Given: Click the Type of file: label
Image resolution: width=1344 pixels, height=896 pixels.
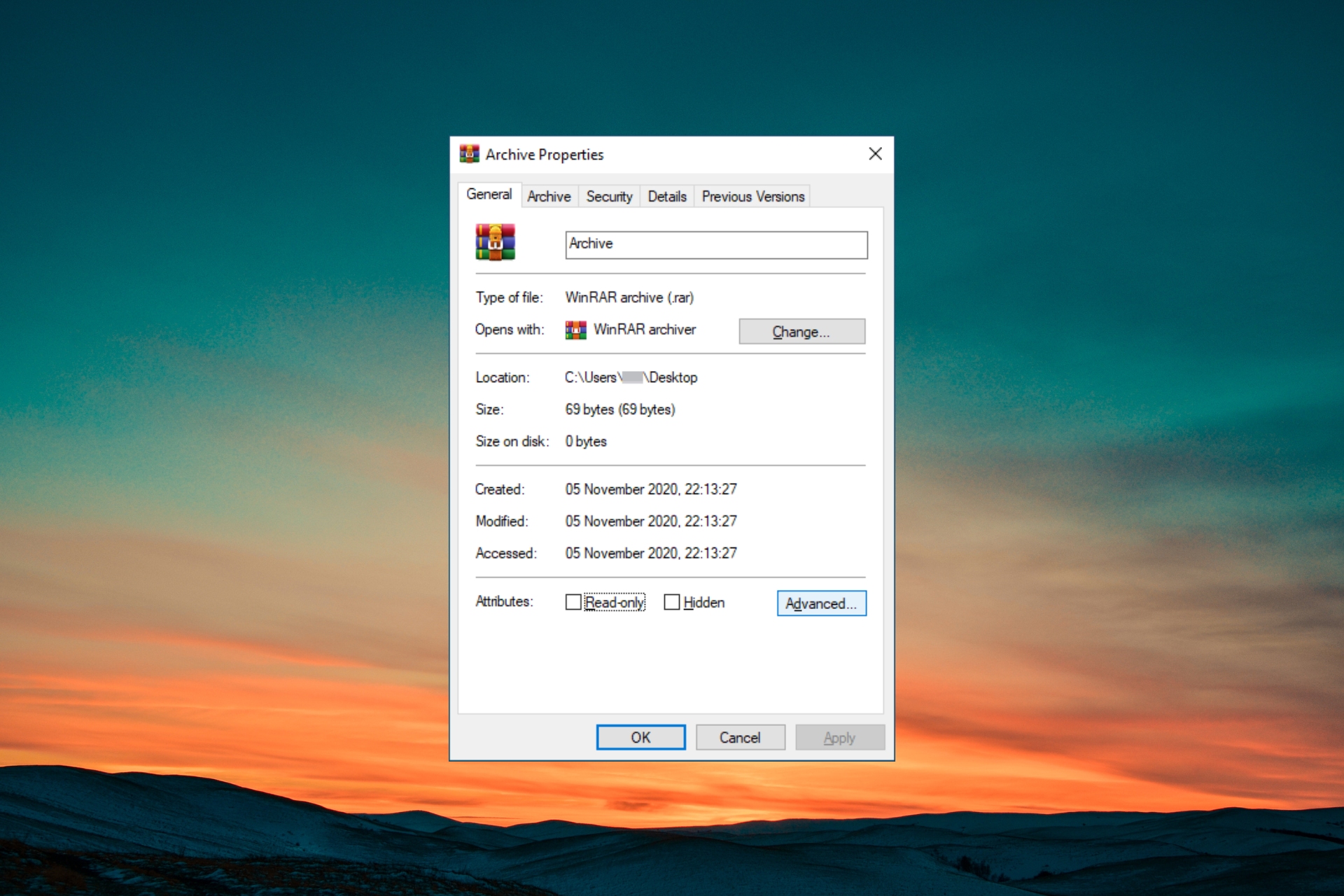Looking at the screenshot, I should tap(510, 297).
